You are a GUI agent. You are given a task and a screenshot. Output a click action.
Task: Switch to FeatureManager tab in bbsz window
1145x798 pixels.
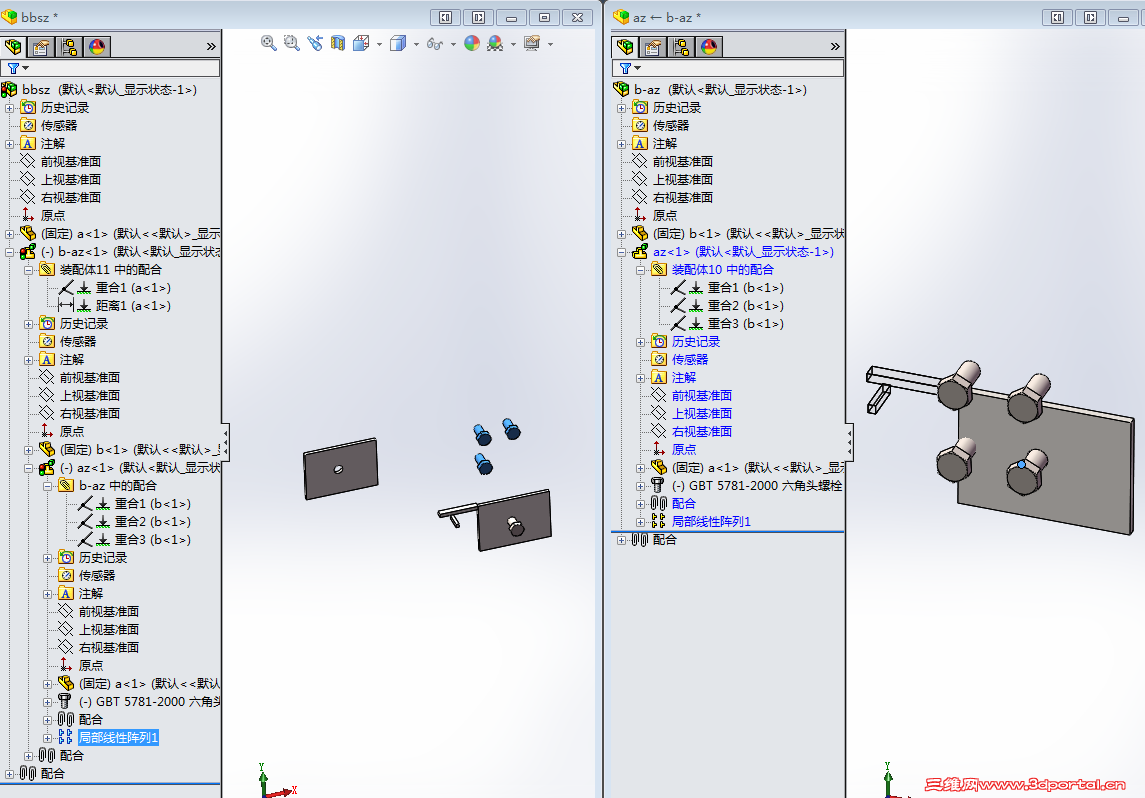tap(13, 47)
